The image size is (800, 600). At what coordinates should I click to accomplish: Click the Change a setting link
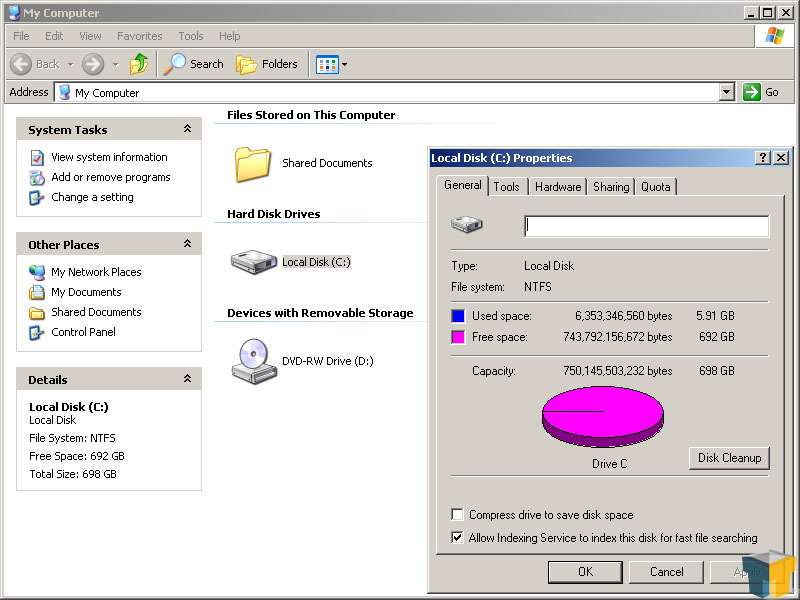92,197
